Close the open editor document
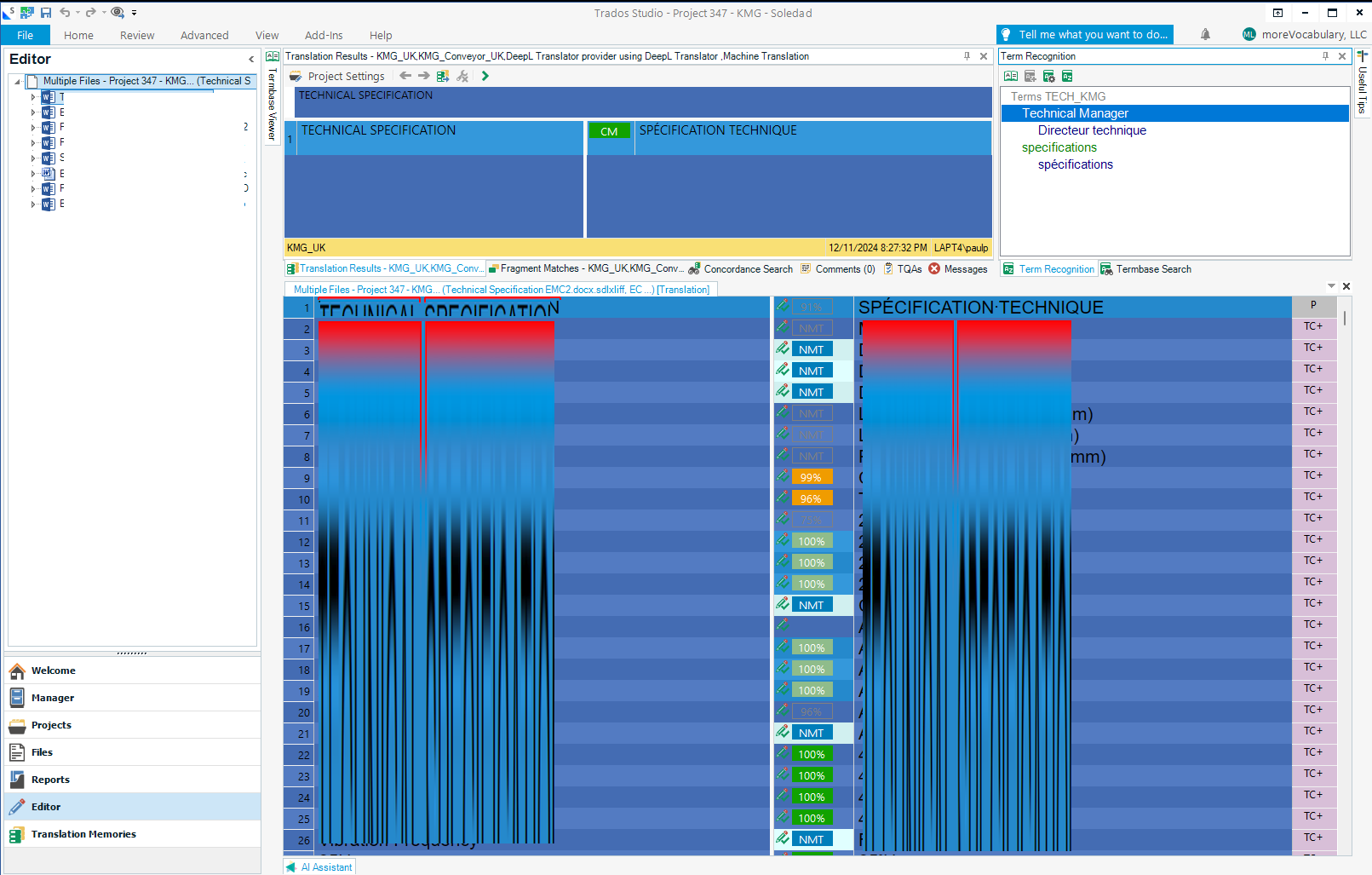1372x875 pixels. (1346, 286)
